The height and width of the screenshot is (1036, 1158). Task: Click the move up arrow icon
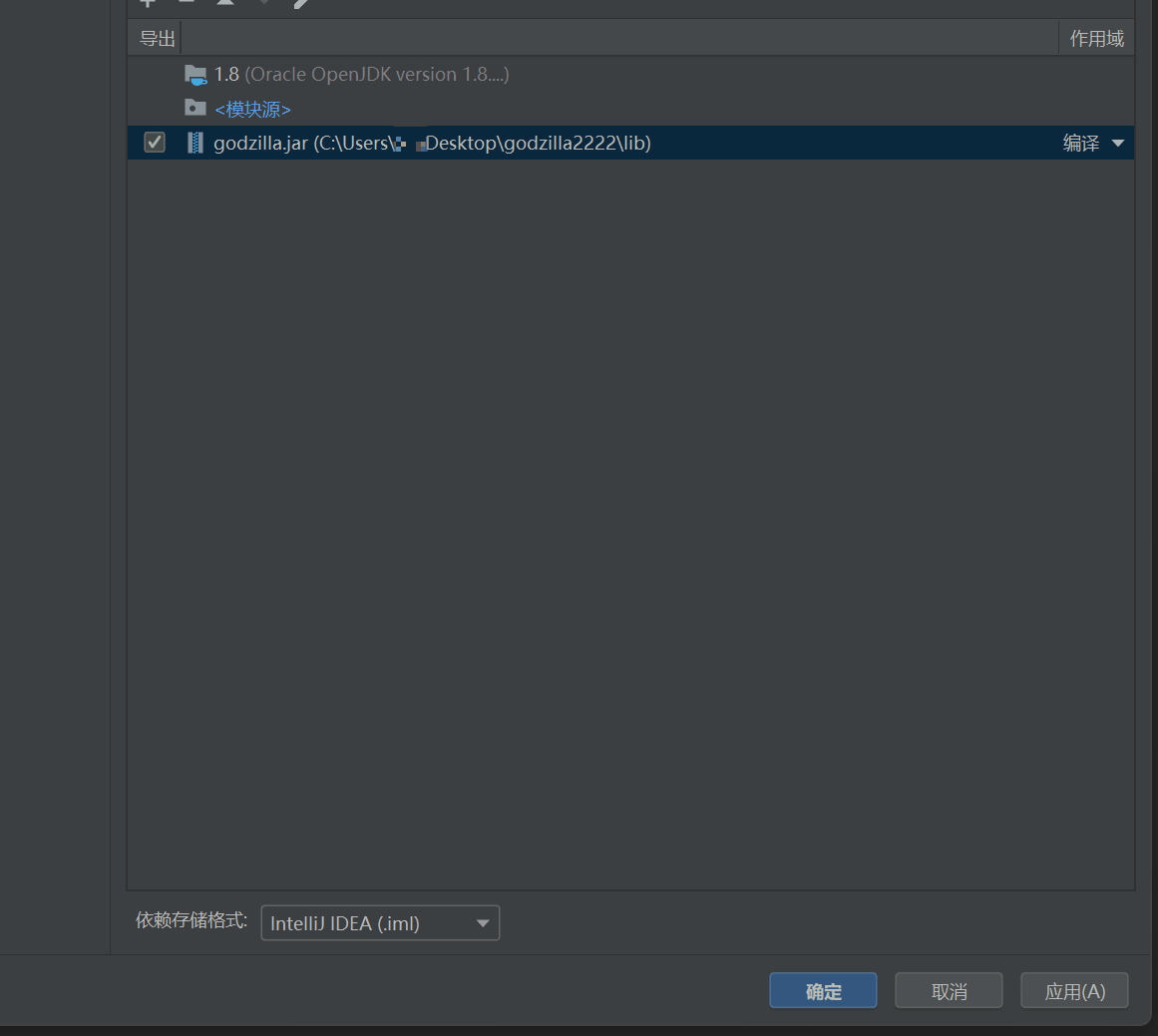tap(225, 3)
